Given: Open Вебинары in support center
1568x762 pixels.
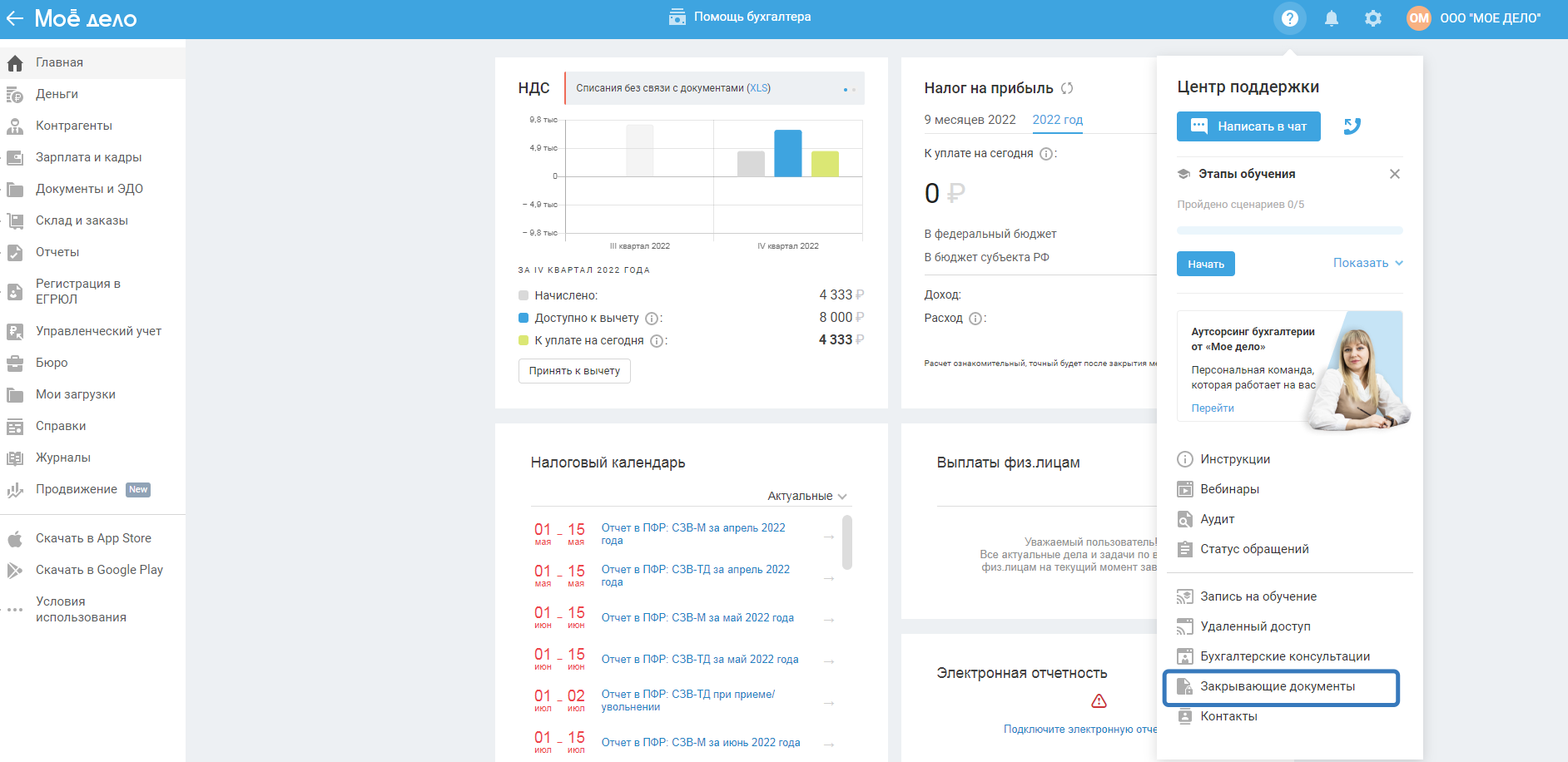Looking at the screenshot, I should tap(1229, 489).
